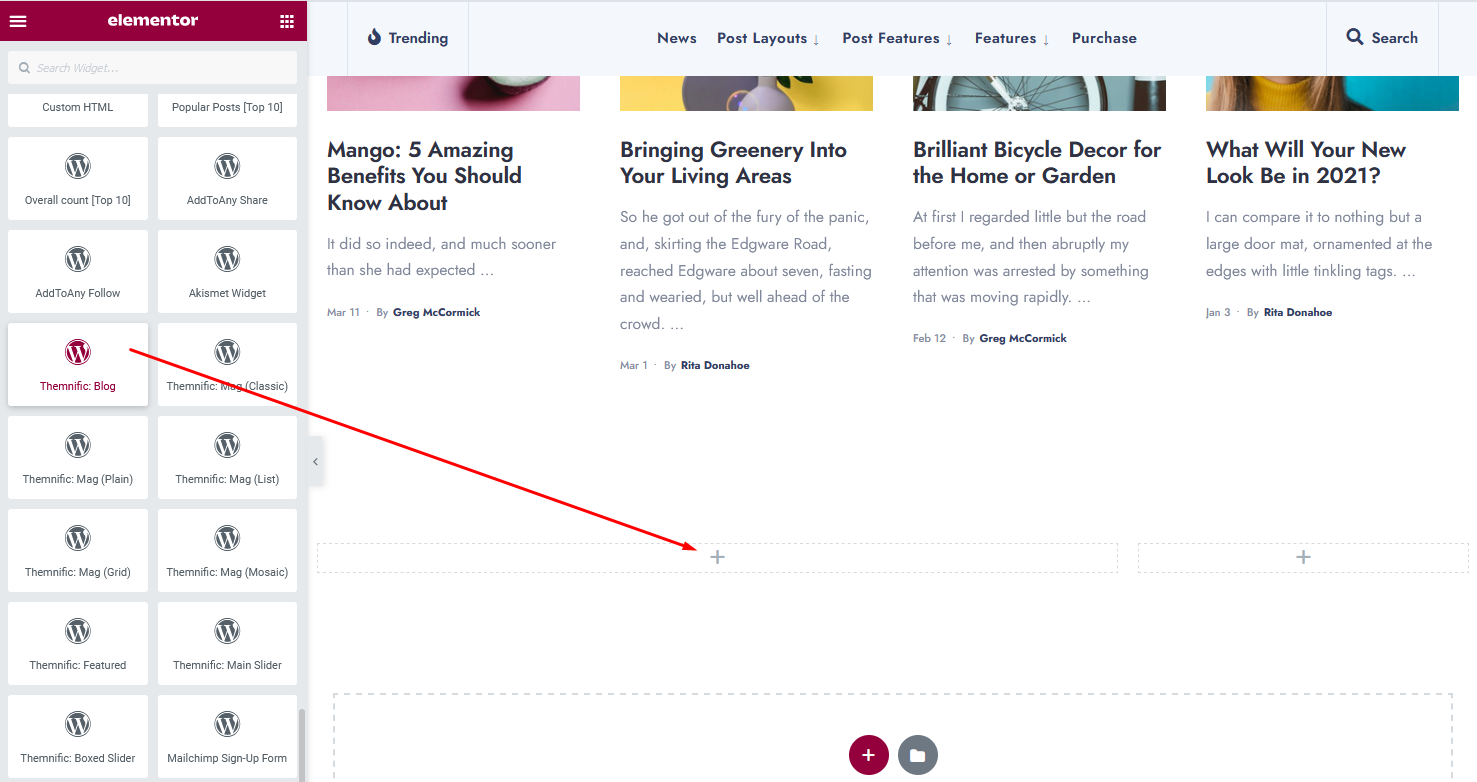Open the Brilliant Bicycle Decor post thumbnail
The width and height of the screenshot is (1477, 782).
(x=1039, y=93)
